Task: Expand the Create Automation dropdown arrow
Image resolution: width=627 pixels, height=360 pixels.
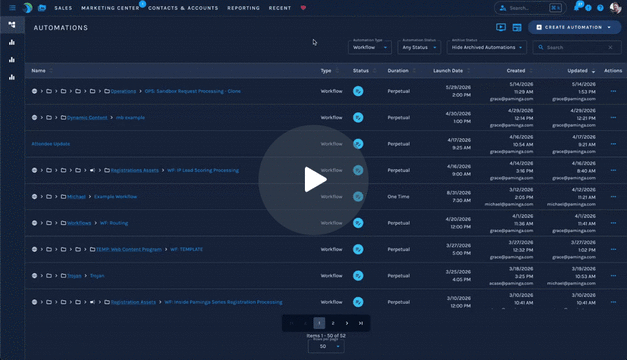Action: (609, 27)
